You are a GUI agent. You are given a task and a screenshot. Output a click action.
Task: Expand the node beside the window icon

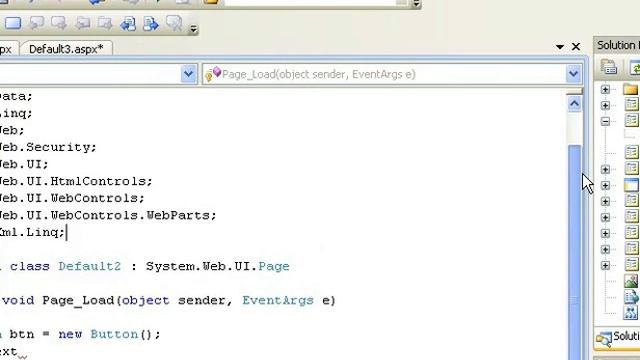[x=605, y=185]
